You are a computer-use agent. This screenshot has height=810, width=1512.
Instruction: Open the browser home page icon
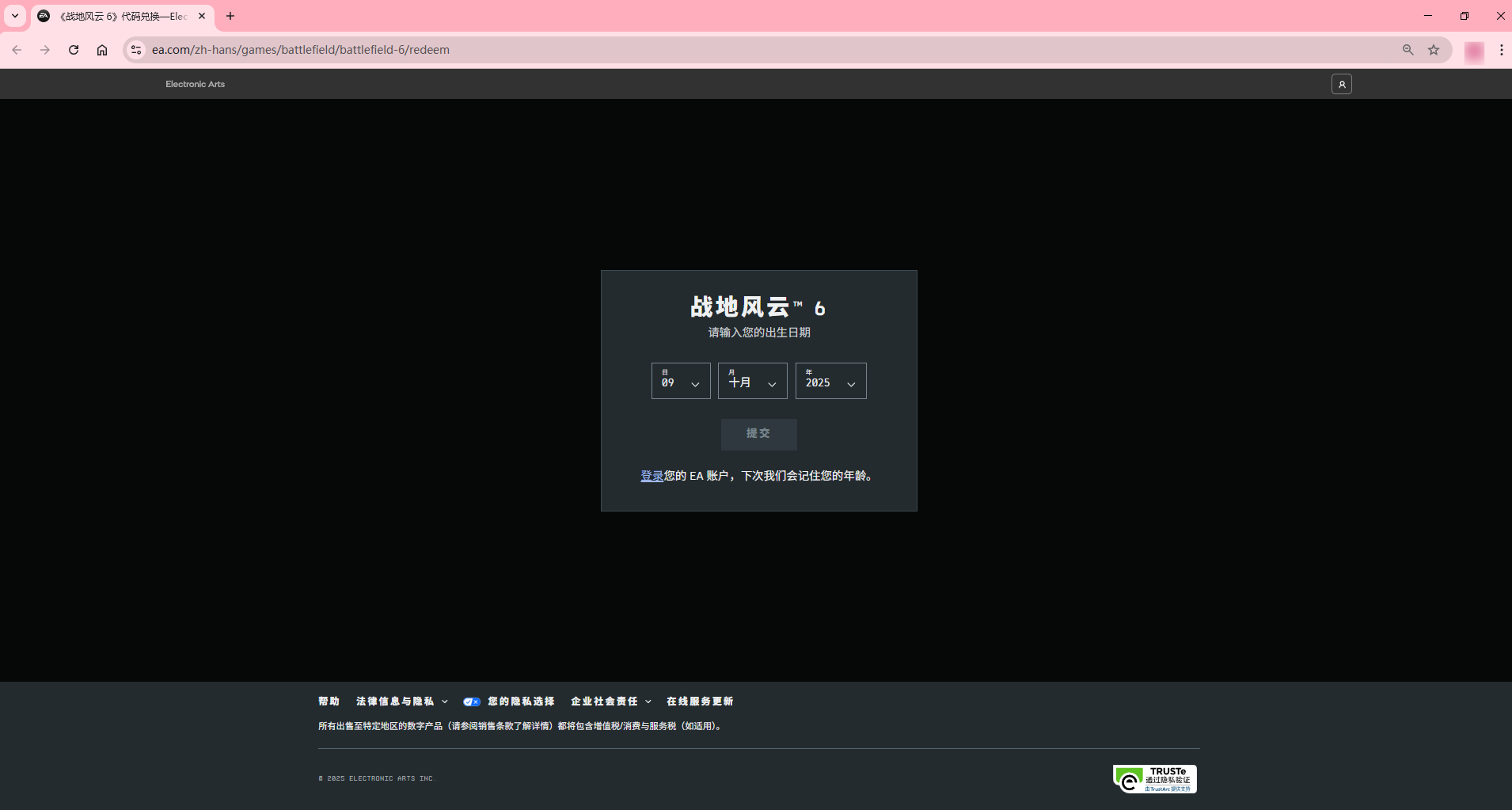[x=102, y=50]
